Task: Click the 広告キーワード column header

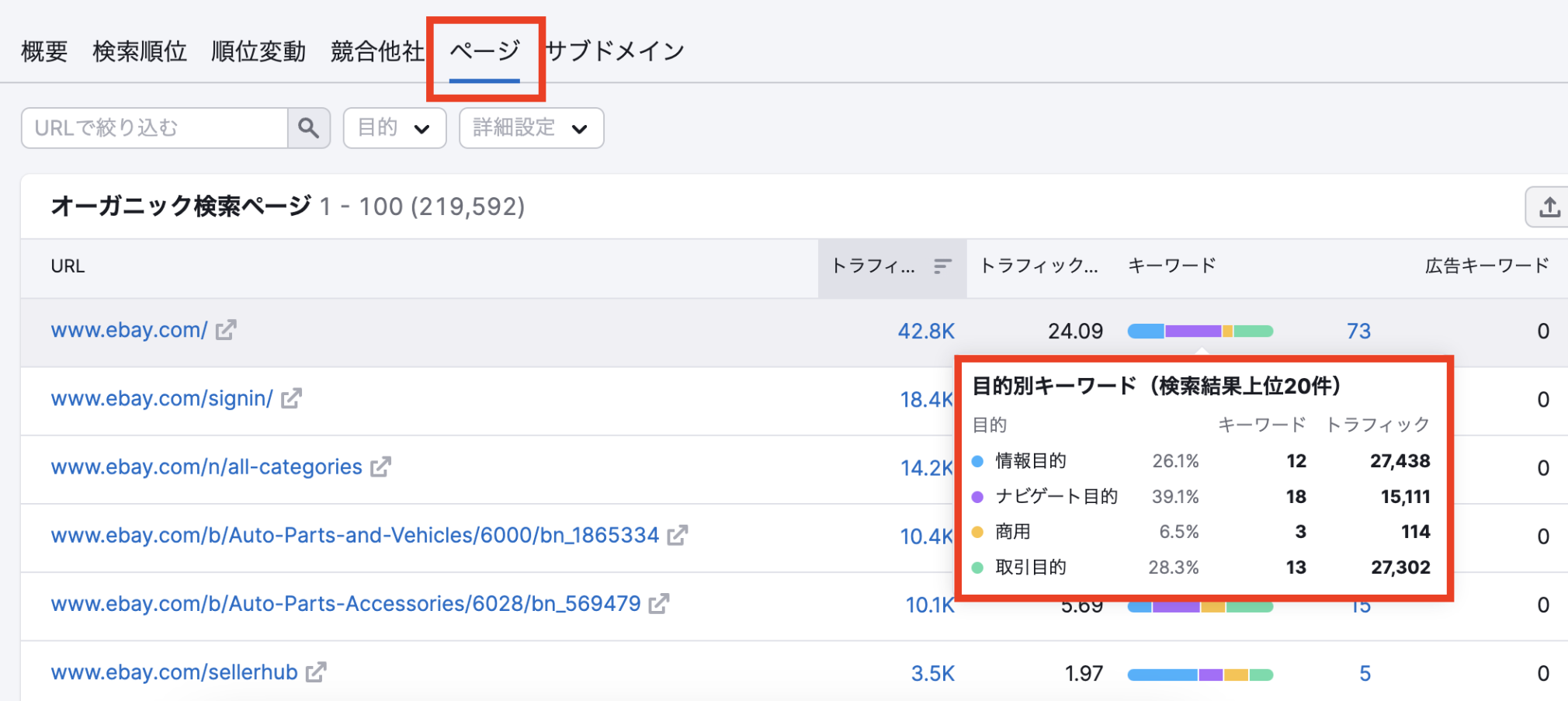Action: pos(1486,266)
